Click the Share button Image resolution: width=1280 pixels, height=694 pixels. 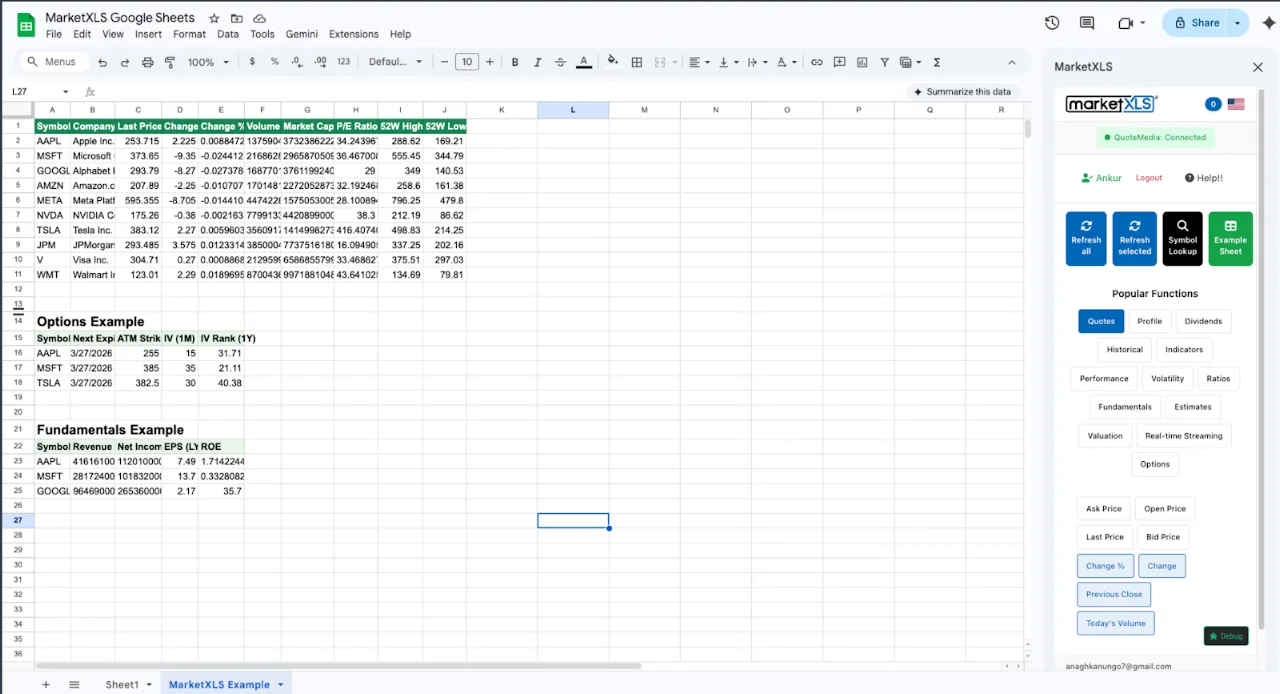(1196, 23)
